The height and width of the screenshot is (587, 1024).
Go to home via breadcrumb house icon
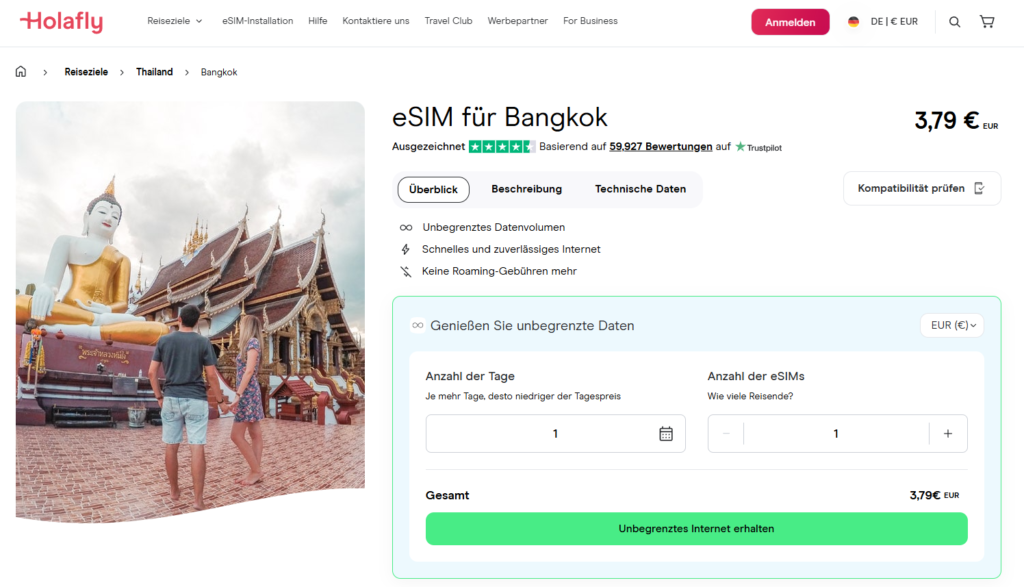[21, 72]
